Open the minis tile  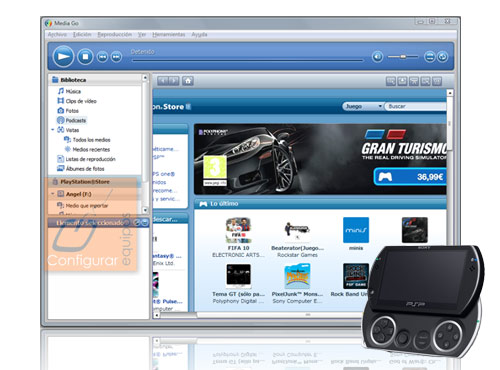pos(356,230)
